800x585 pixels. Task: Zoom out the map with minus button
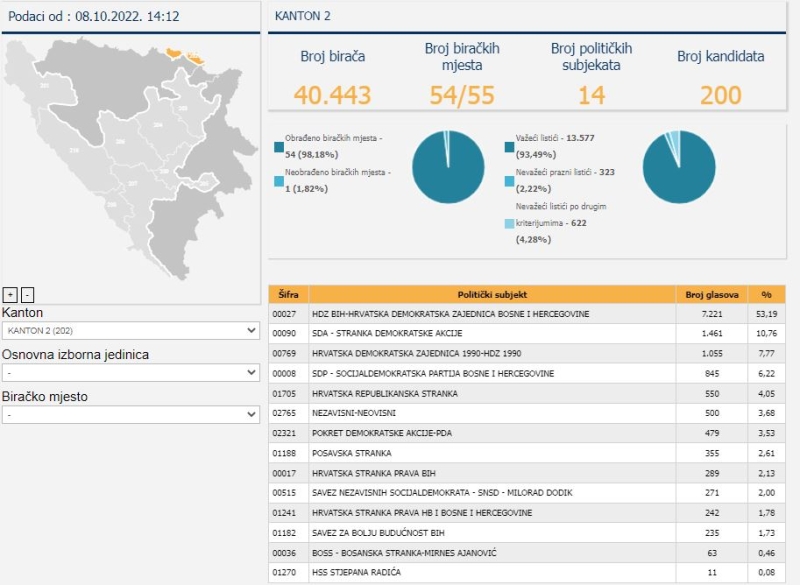pyautogui.click(x=27, y=294)
